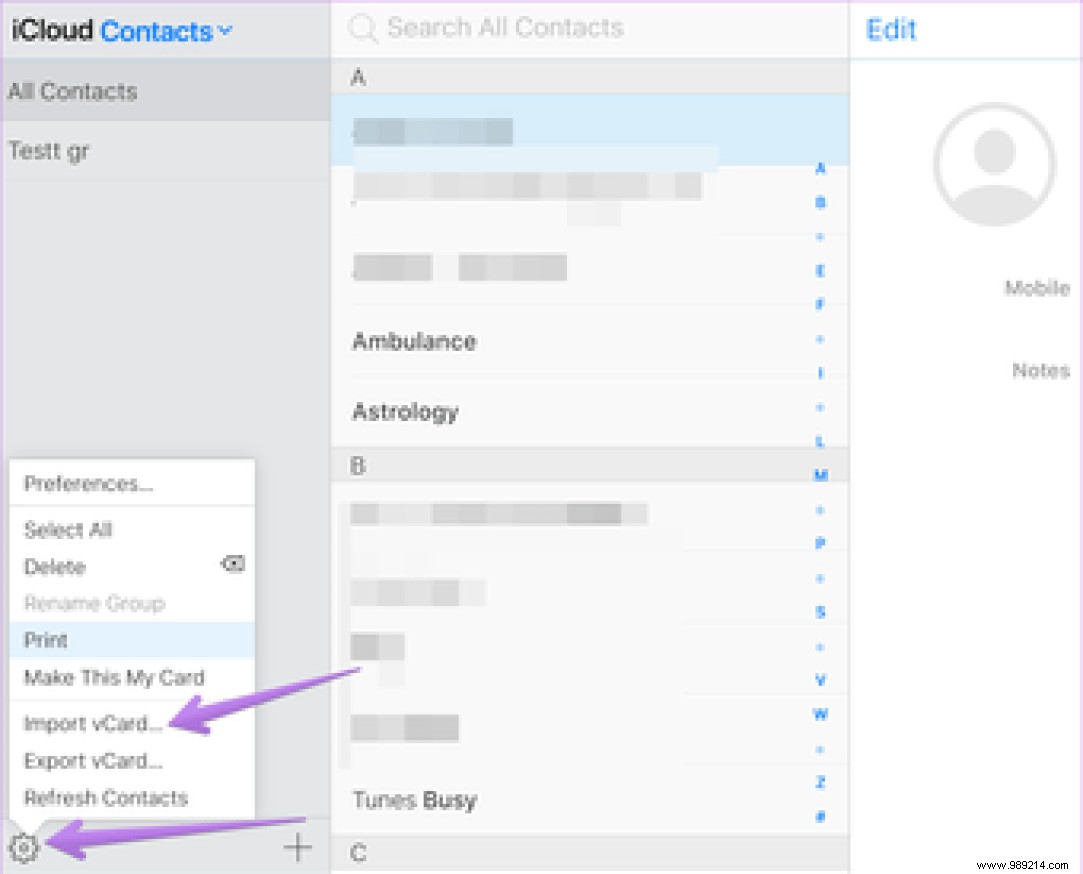Select the All Contacts group
Image resolution: width=1083 pixels, height=874 pixels.
tap(73, 91)
